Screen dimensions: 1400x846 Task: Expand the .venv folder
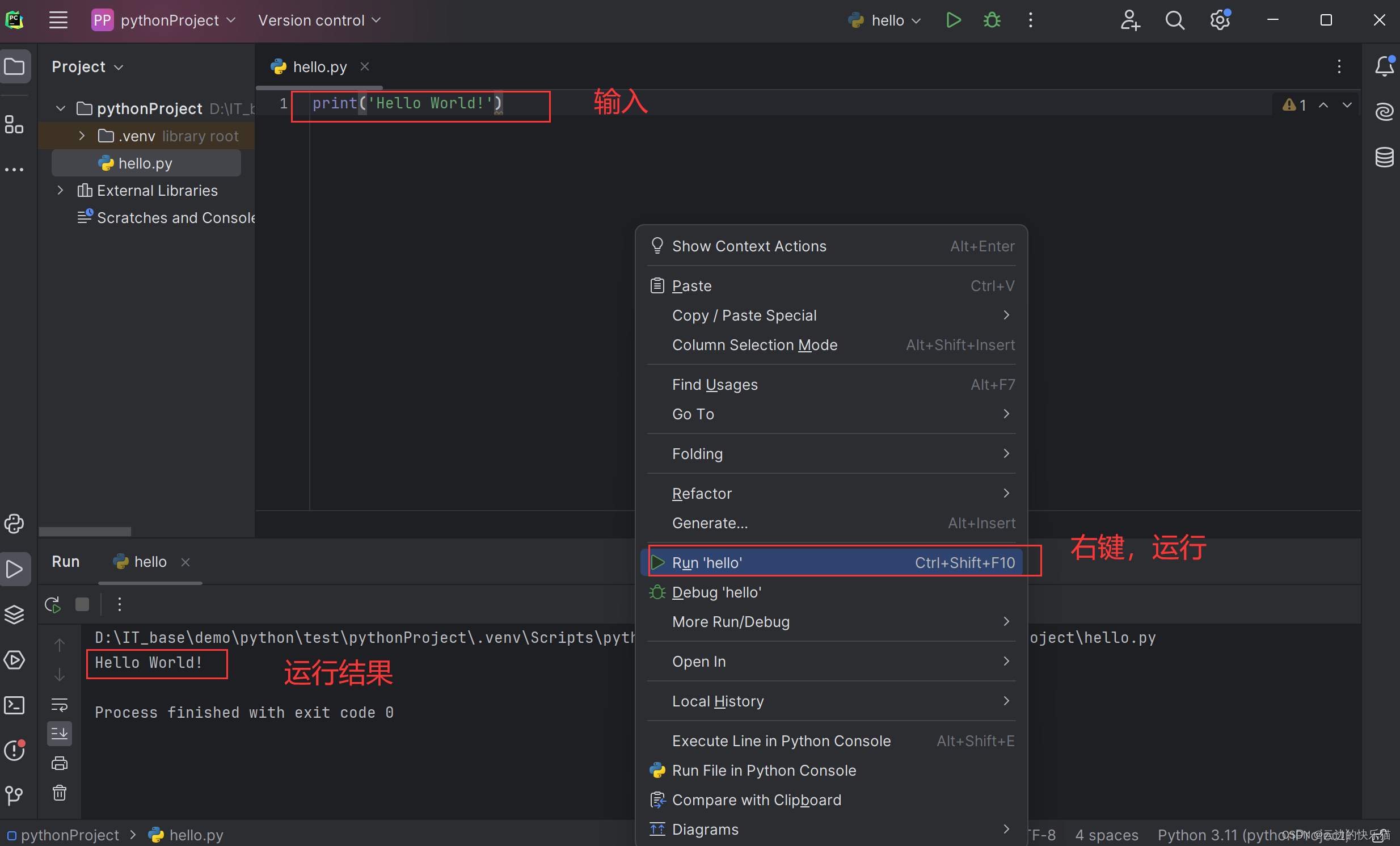pos(82,136)
